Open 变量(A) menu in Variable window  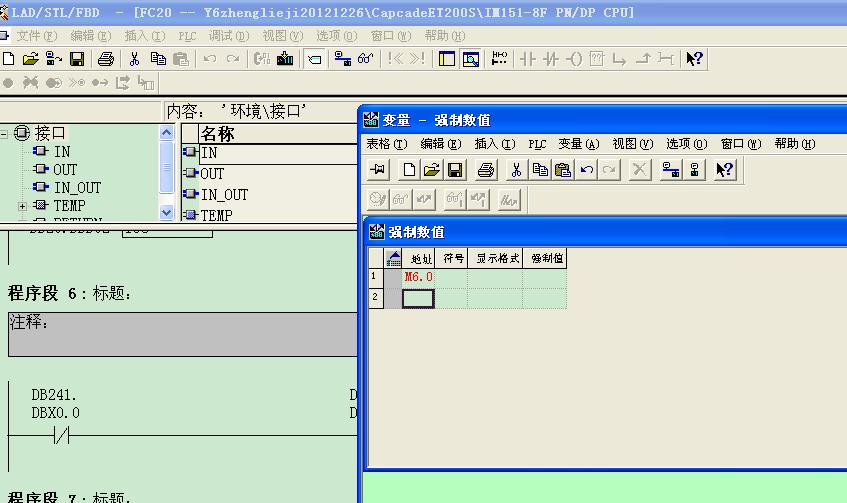click(579, 144)
